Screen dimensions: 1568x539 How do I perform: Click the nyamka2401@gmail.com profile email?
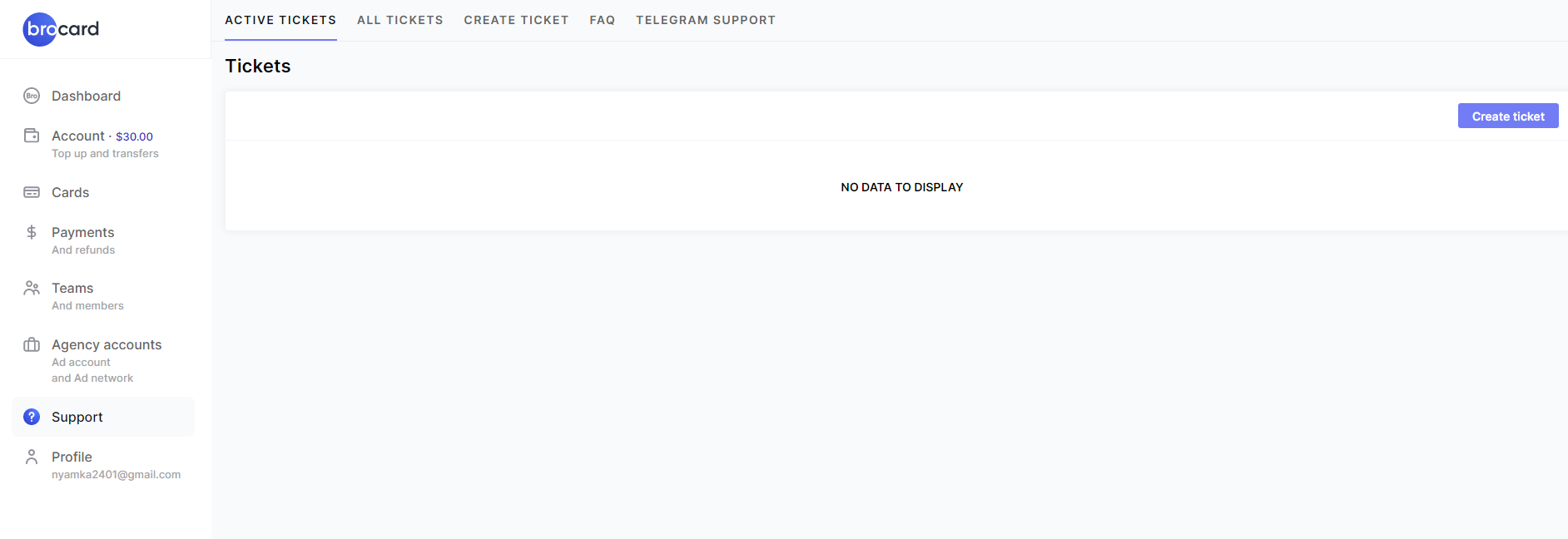(x=116, y=475)
